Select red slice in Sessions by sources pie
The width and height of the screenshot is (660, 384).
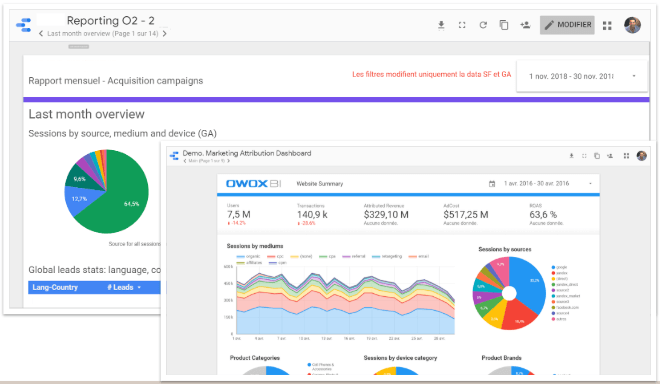coord(519,316)
